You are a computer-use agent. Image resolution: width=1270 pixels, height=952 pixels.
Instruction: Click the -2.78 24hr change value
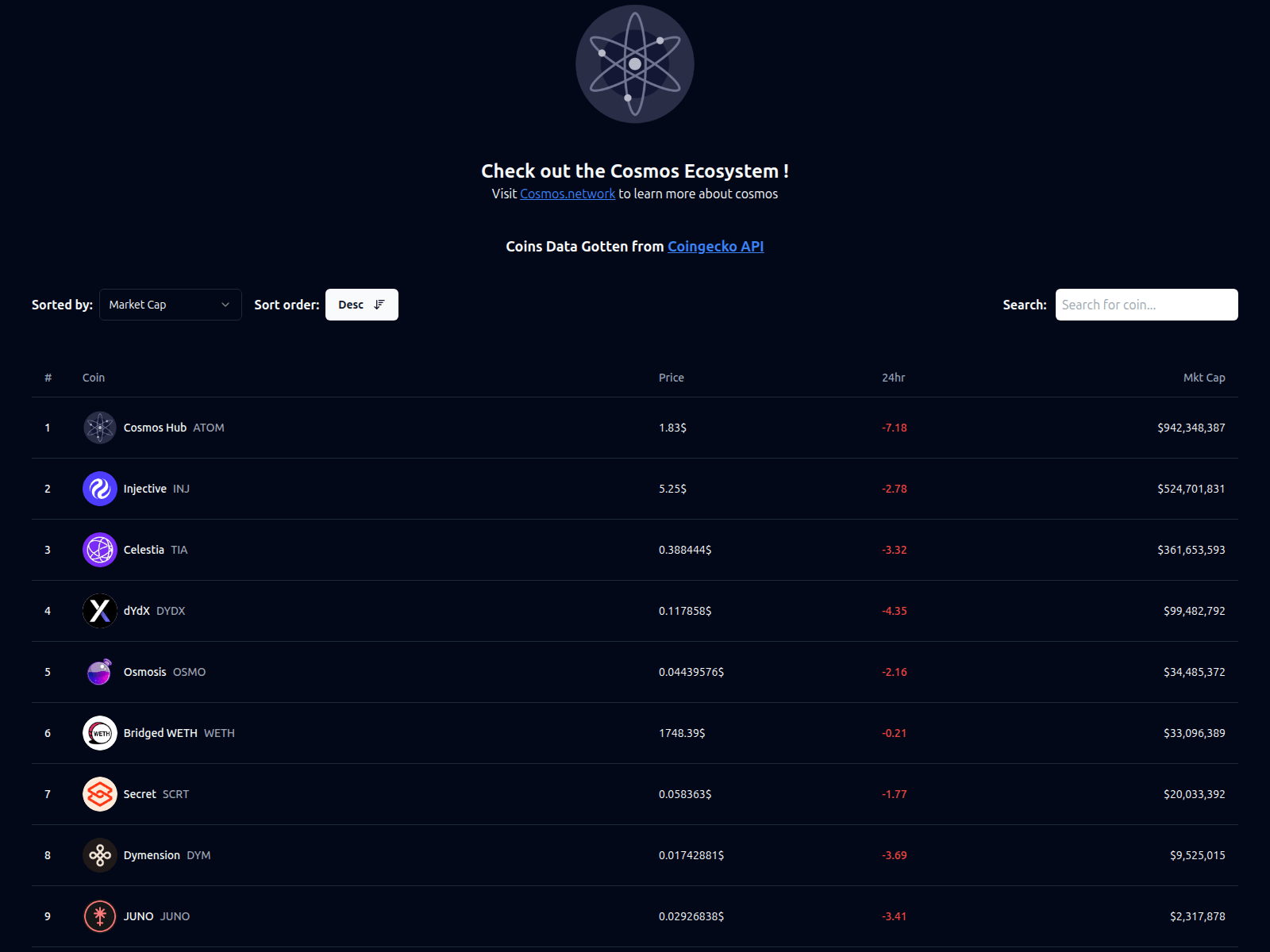[895, 489]
